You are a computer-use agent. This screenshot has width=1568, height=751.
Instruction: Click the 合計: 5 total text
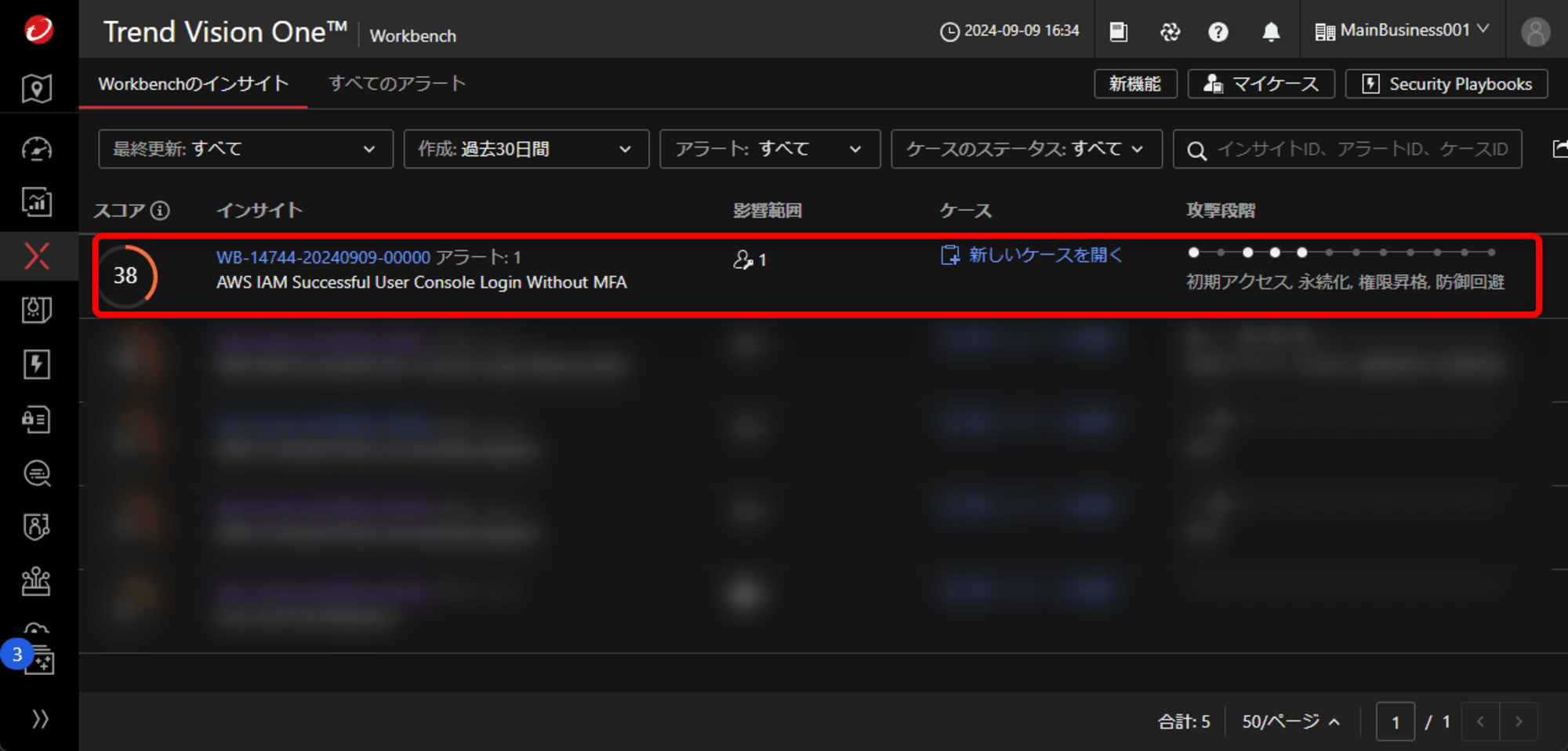[x=1184, y=721]
